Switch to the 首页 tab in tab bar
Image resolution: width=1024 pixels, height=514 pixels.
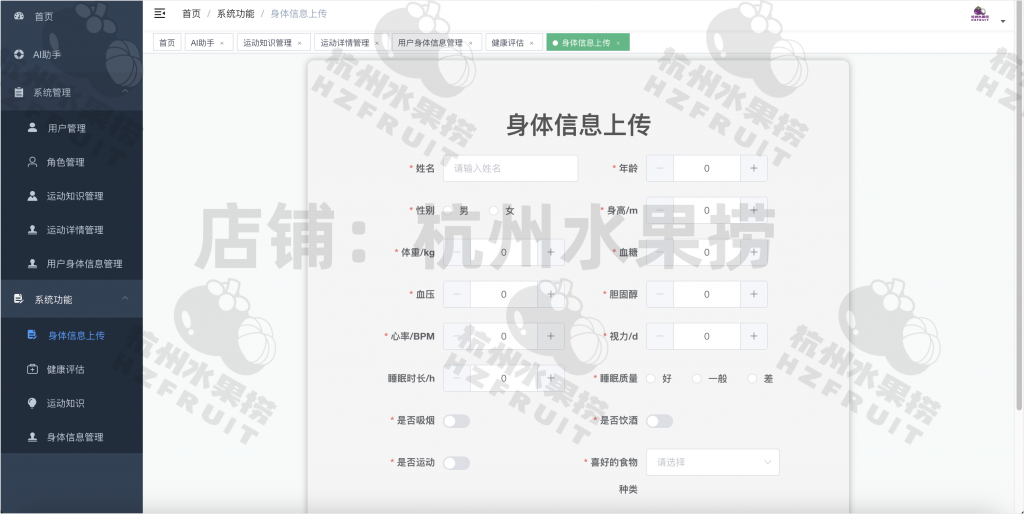[167, 42]
